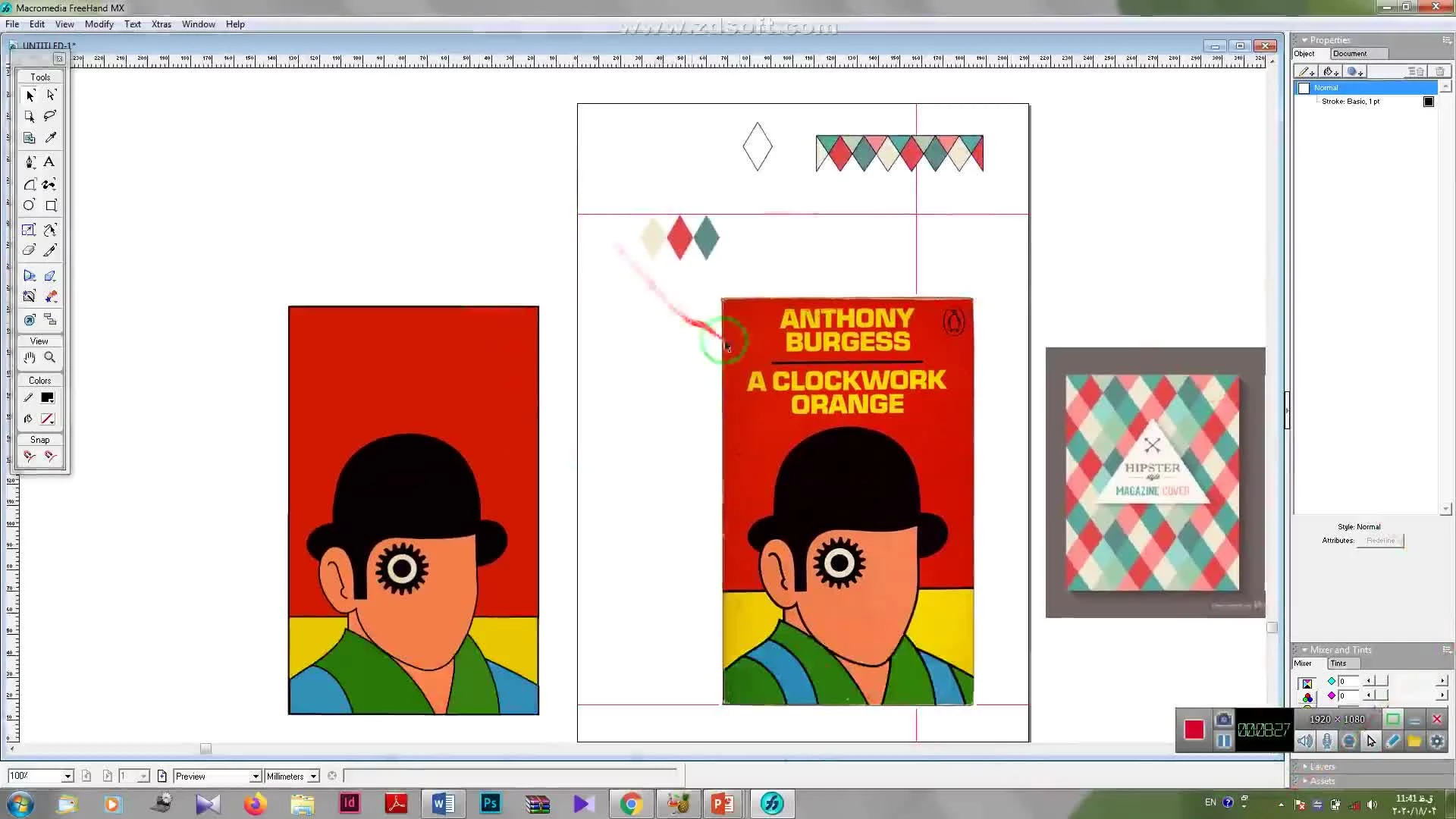This screenshot has height=819, width=1456.
Task: Select the Page tool
Action: click(x=30, y=116)
